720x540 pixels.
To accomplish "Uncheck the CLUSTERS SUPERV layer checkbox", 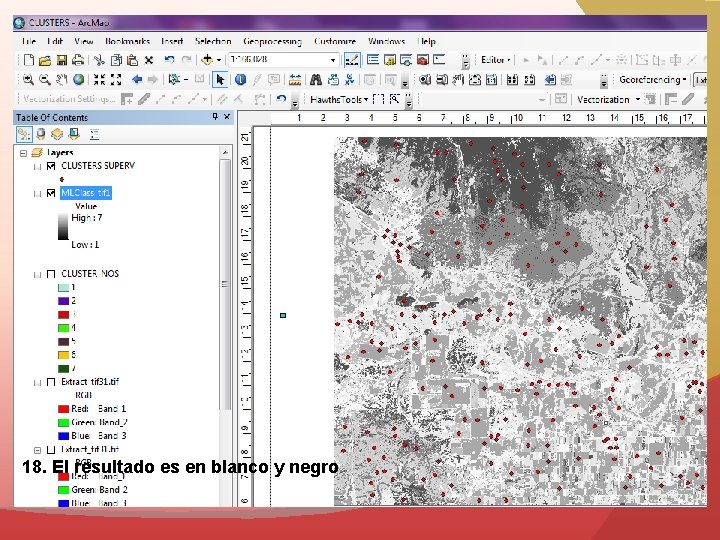I will click(x=51, y=166).
